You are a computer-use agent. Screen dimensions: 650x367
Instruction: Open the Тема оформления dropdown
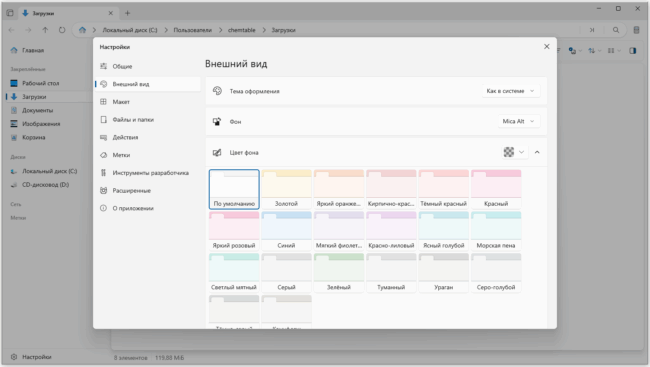point(511,91)
